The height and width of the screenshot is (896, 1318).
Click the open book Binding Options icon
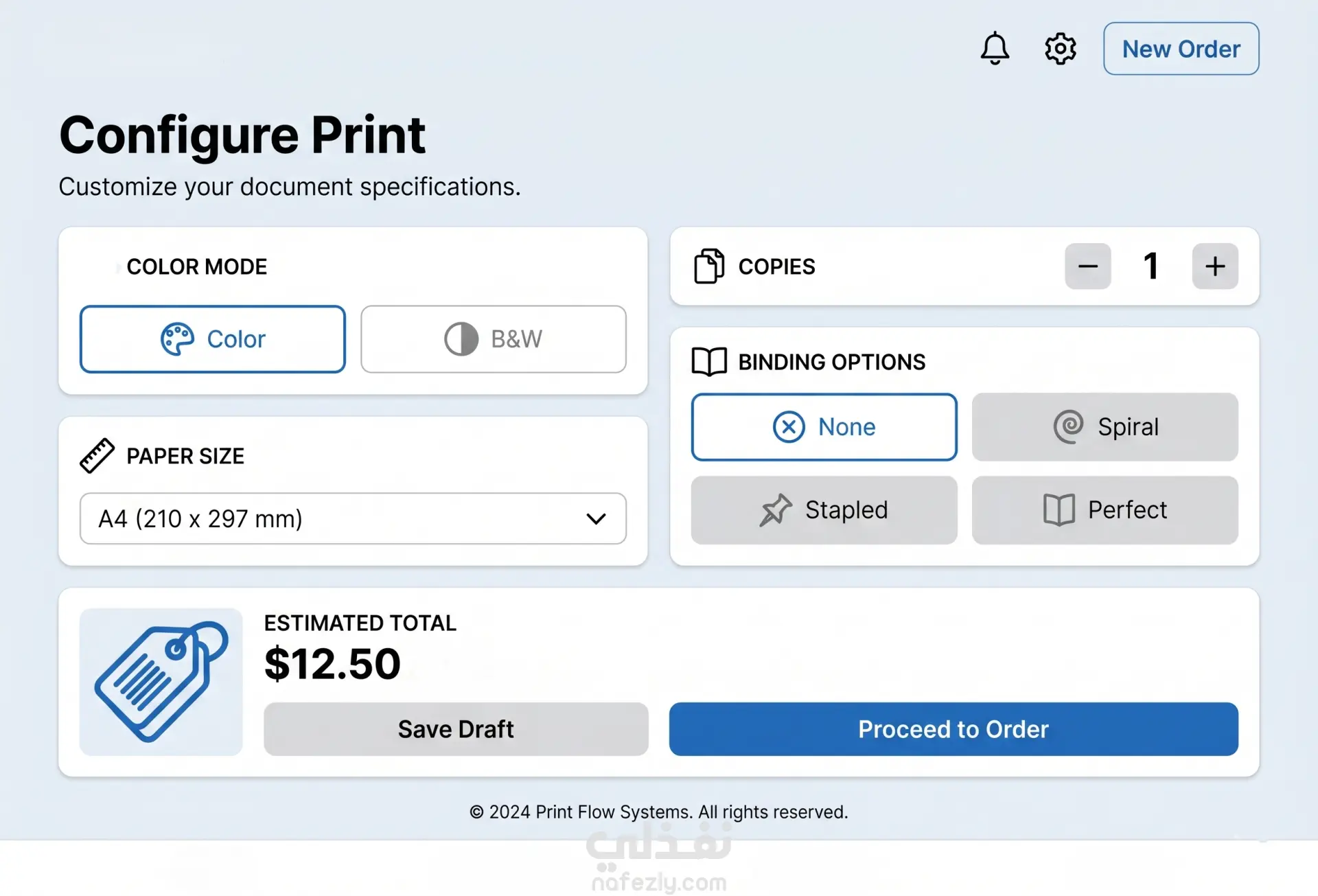click(x=708, y=362)
